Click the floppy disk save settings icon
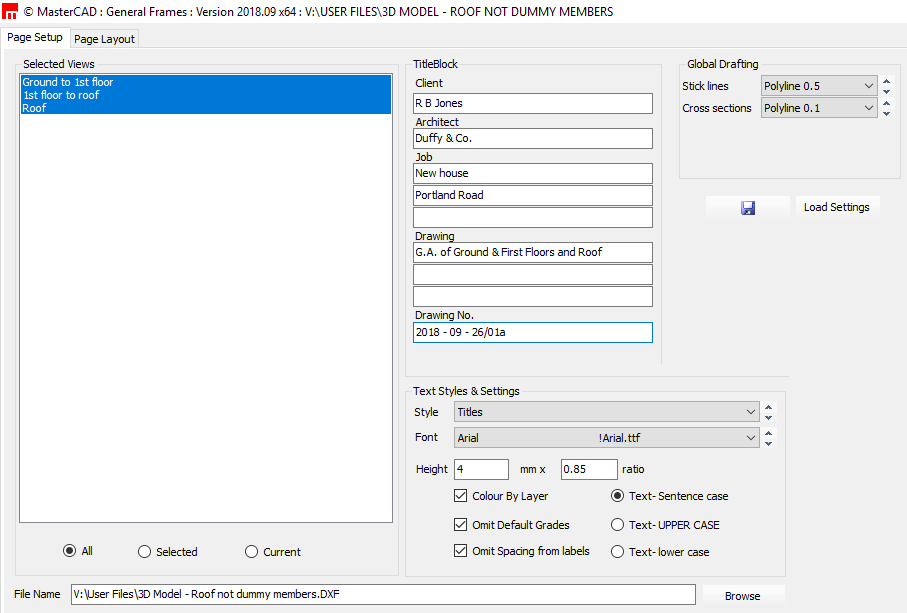This screenshot has height=613, width=907. 747,208
